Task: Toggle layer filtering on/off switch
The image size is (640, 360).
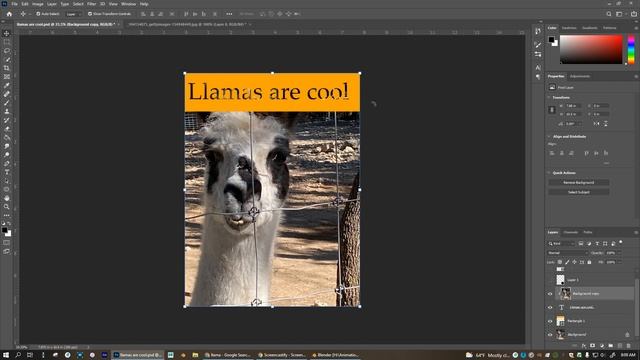Action: point(621,242)
